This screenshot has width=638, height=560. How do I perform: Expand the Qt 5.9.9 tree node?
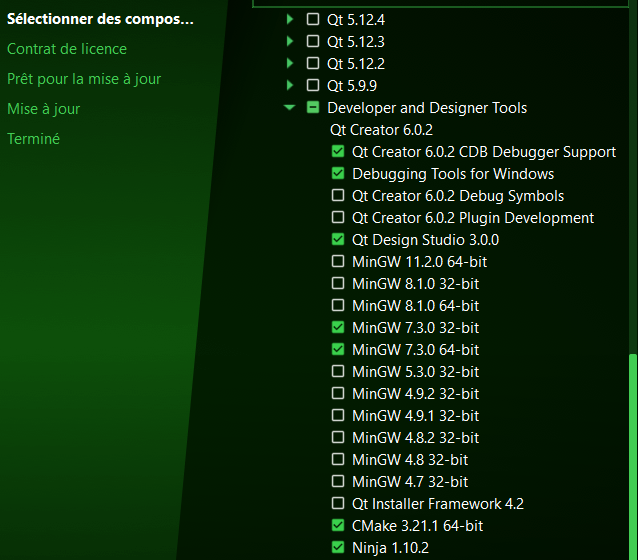tap(290, 85)
